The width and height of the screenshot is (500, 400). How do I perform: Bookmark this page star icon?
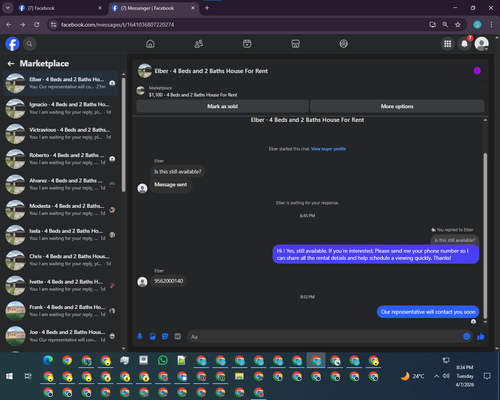click(x=458, y=24)
